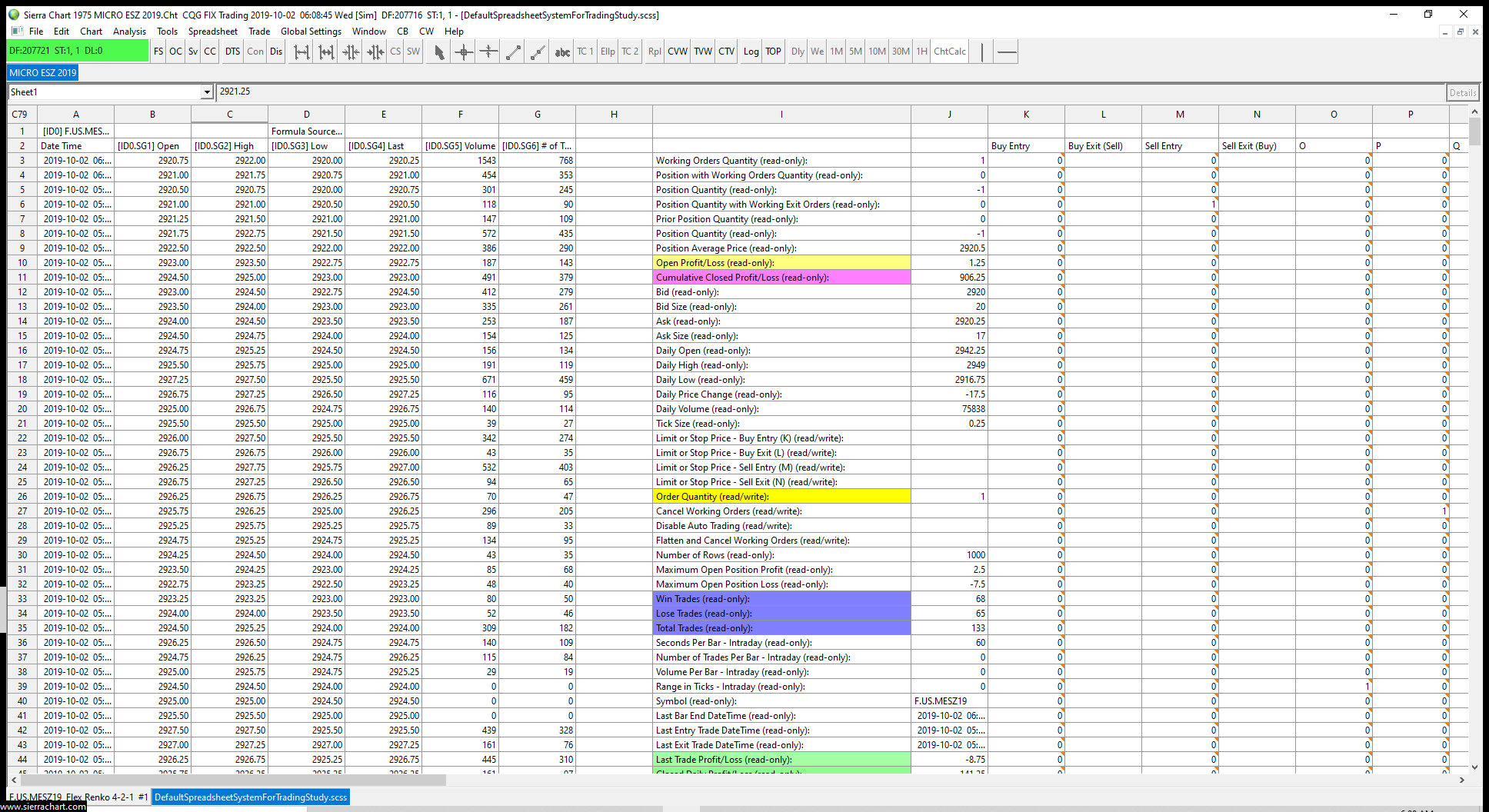1489x812 pixels.
Task: Select the vertical line tool icon
Action: click(x=982, y=52)
